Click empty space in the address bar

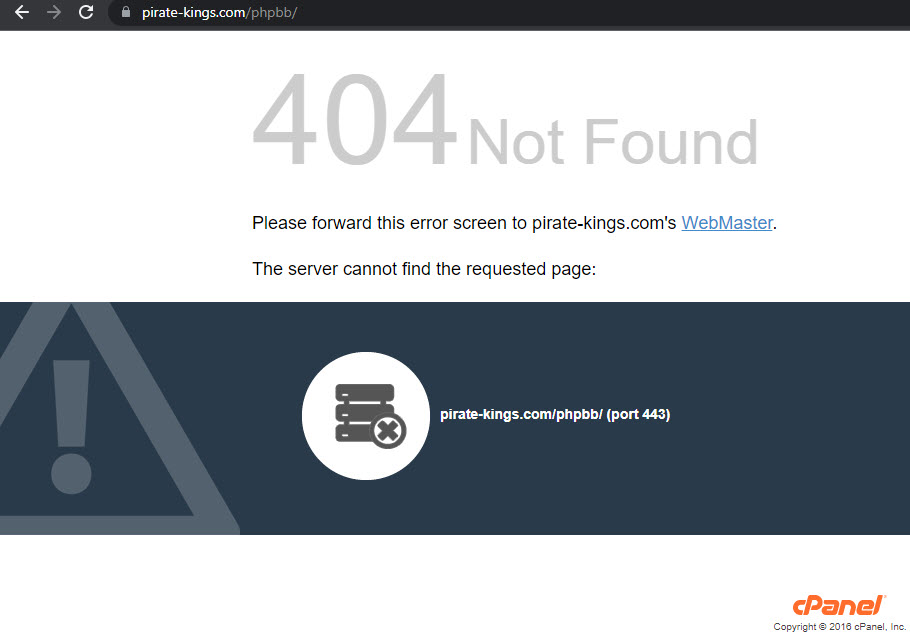point(580,12)
